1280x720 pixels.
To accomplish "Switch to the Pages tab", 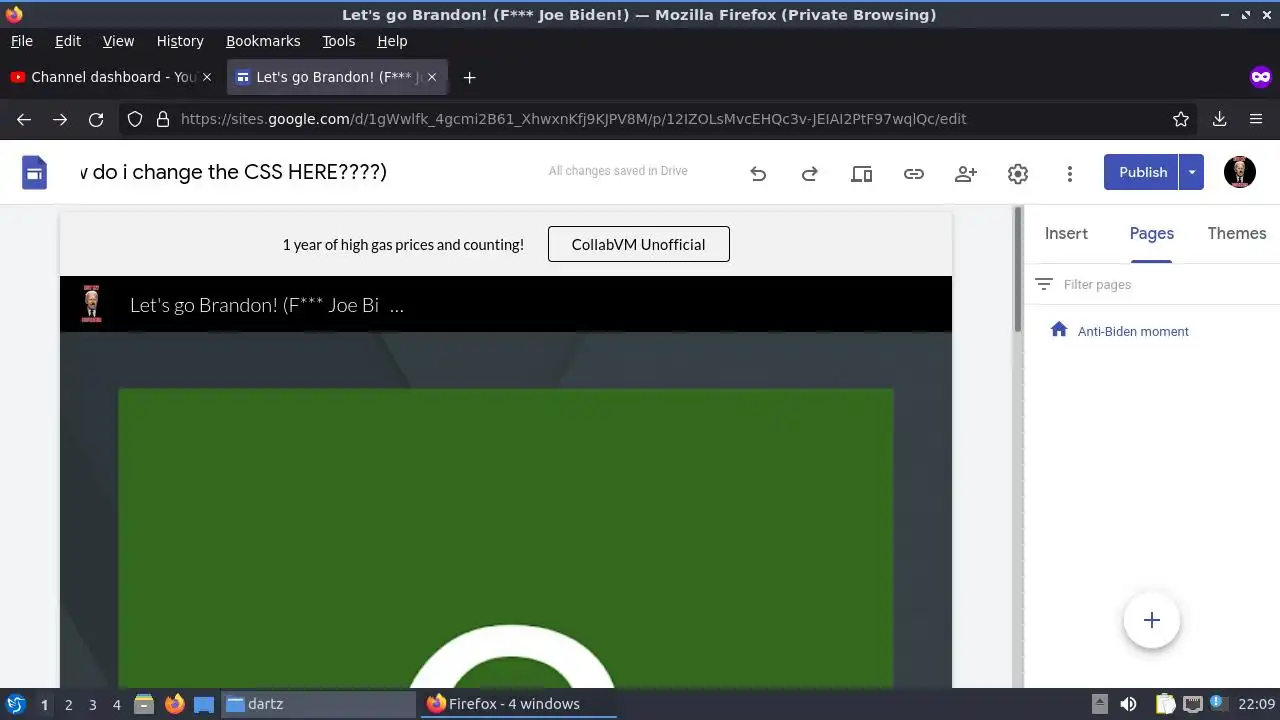I will (x=1151, y=233).
